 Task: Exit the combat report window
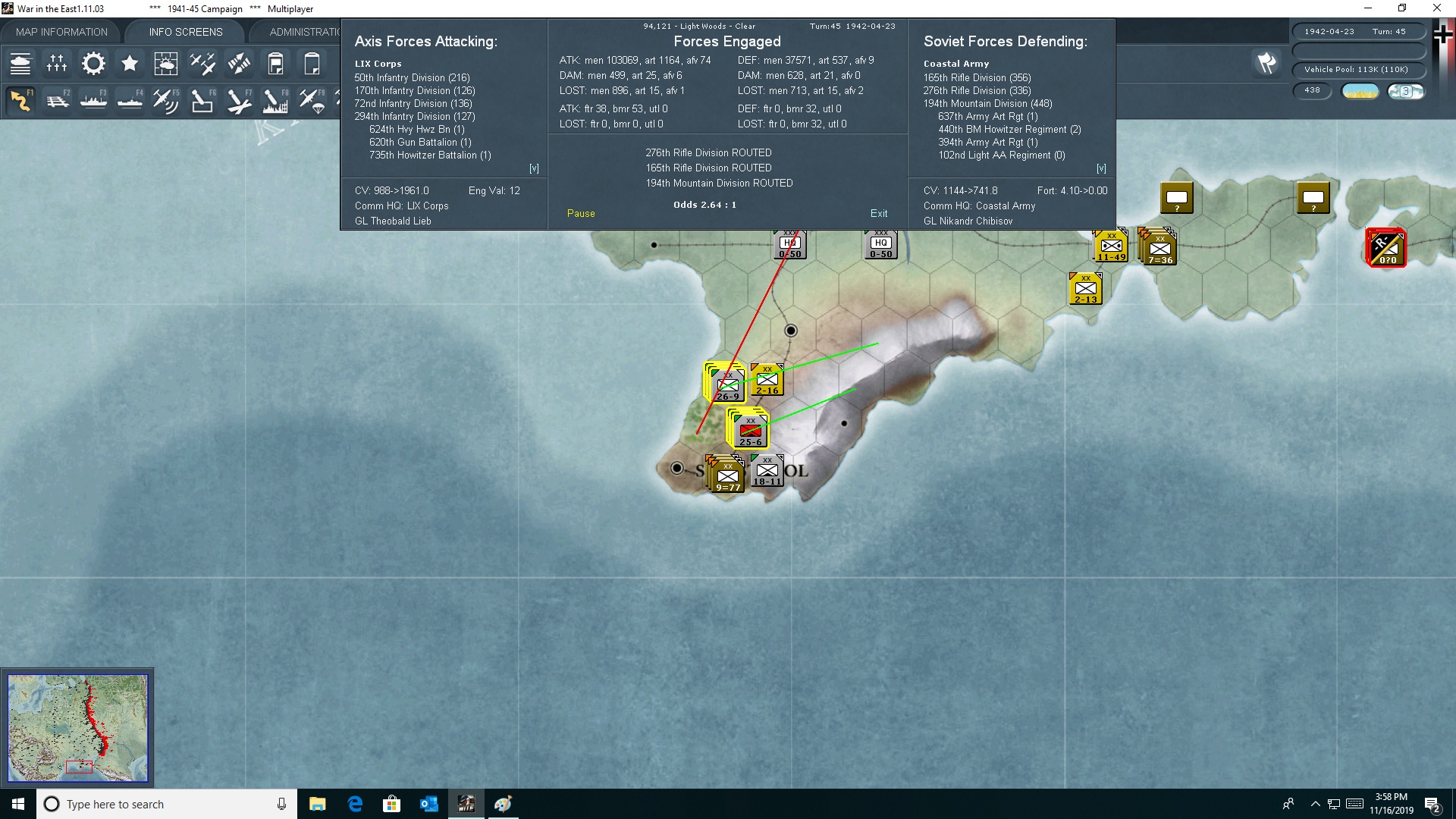(879, 213)
